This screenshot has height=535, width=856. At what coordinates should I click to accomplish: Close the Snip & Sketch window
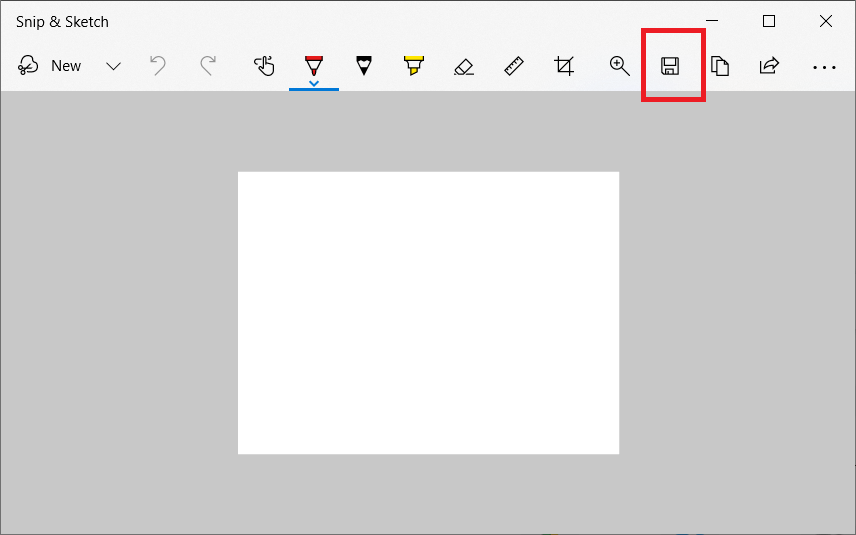(x=826, y=21)
